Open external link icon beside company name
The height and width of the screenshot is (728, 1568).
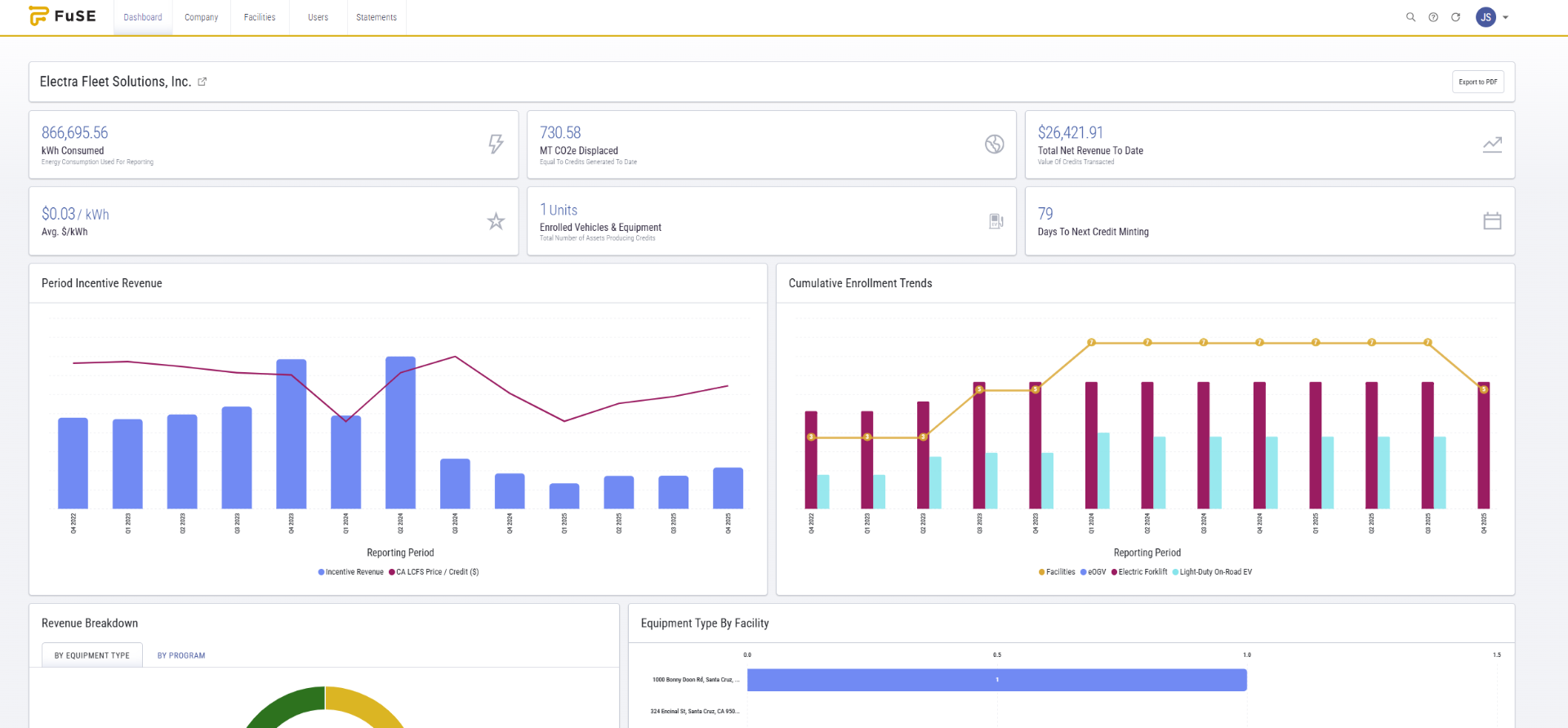pyautogui.click(x=202, y=82)
